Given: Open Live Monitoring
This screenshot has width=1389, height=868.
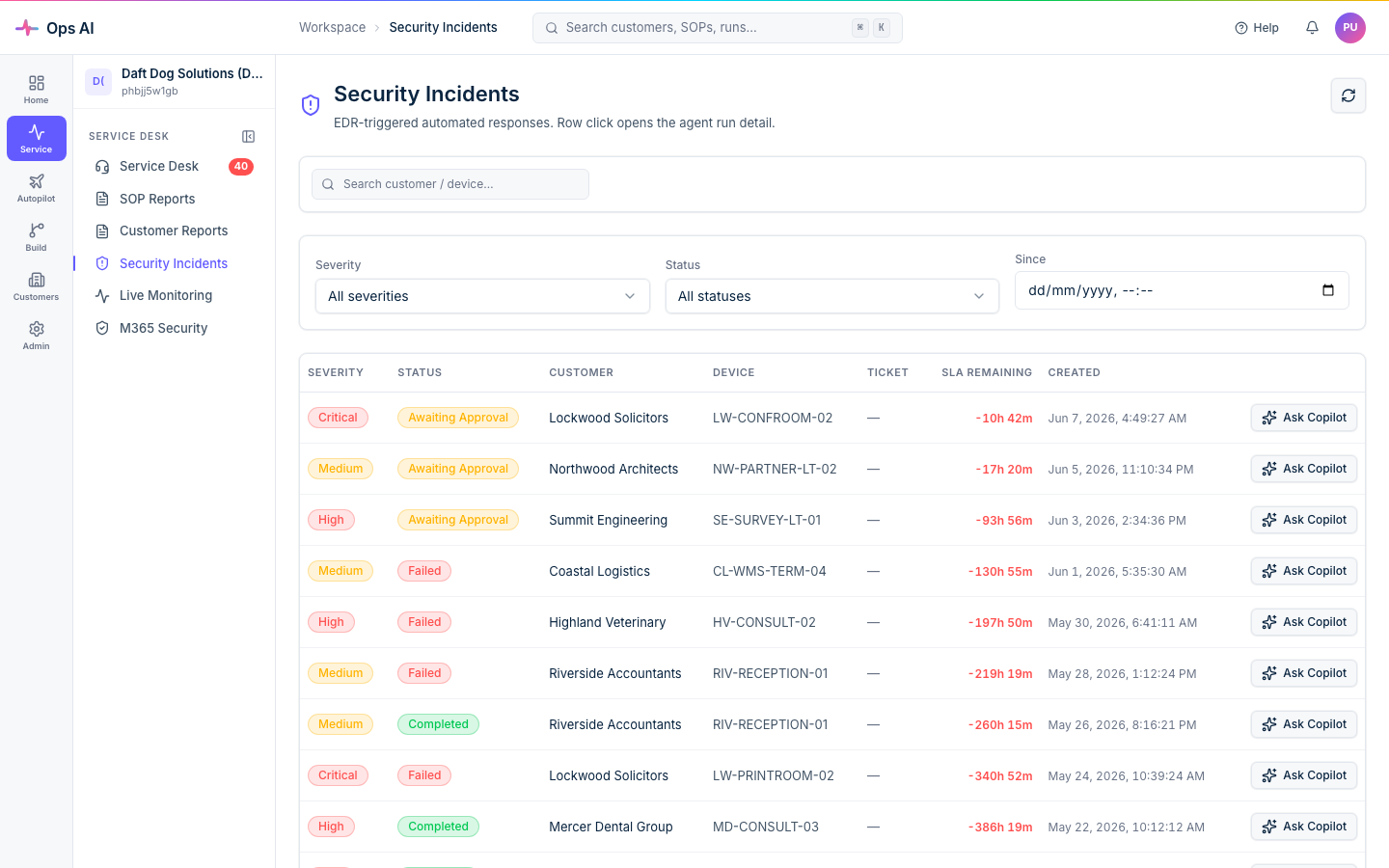Looking at the screenshot, I should tap(174, 296).
